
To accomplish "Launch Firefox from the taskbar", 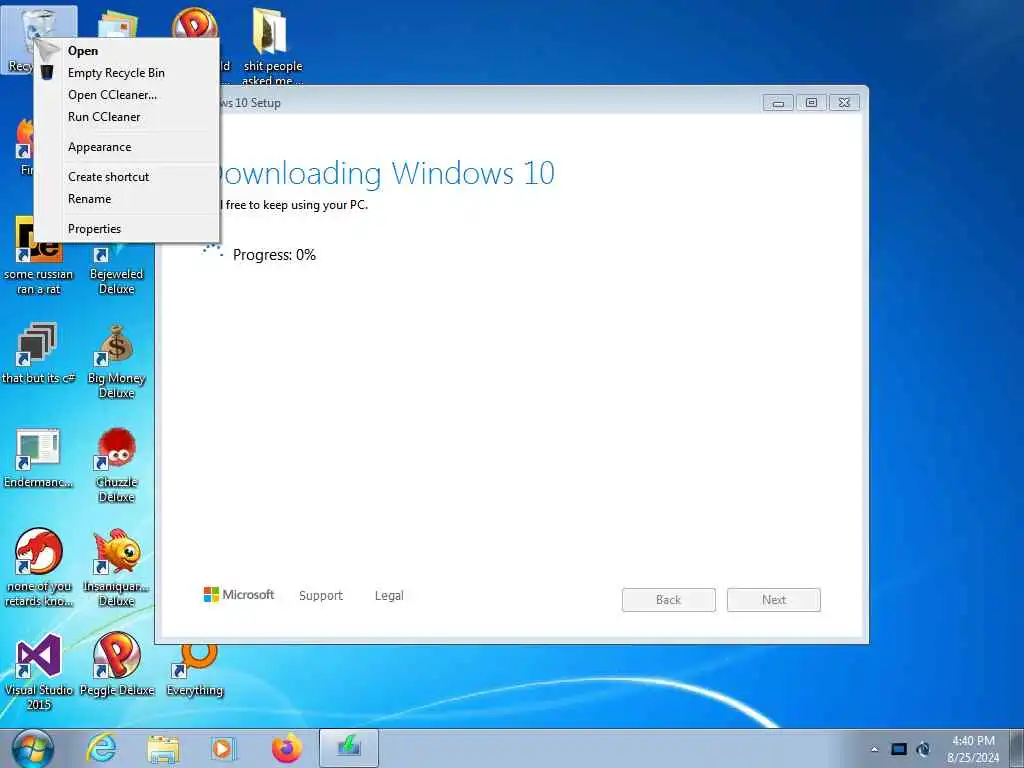I will tap(287, 748).
